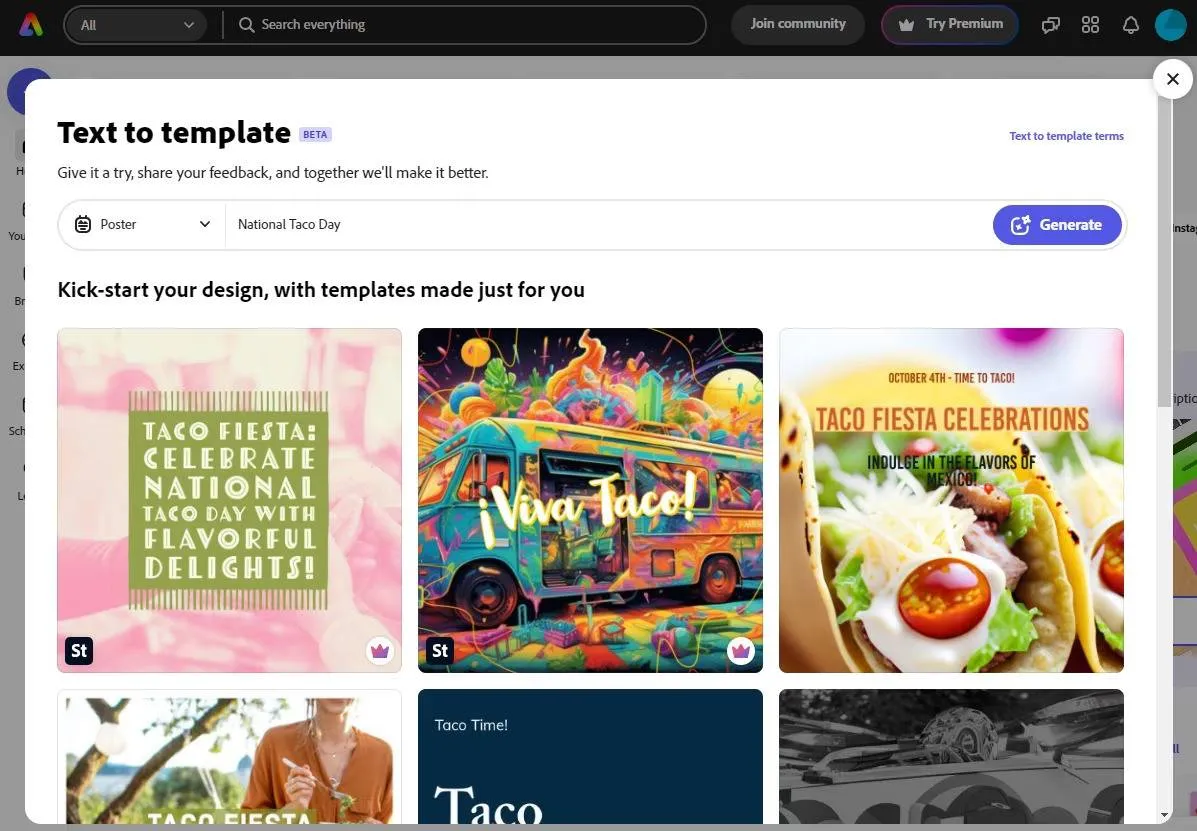Open the notifications bell icon
Viewport: 1197px width, 831px height.
point(1130,25)
